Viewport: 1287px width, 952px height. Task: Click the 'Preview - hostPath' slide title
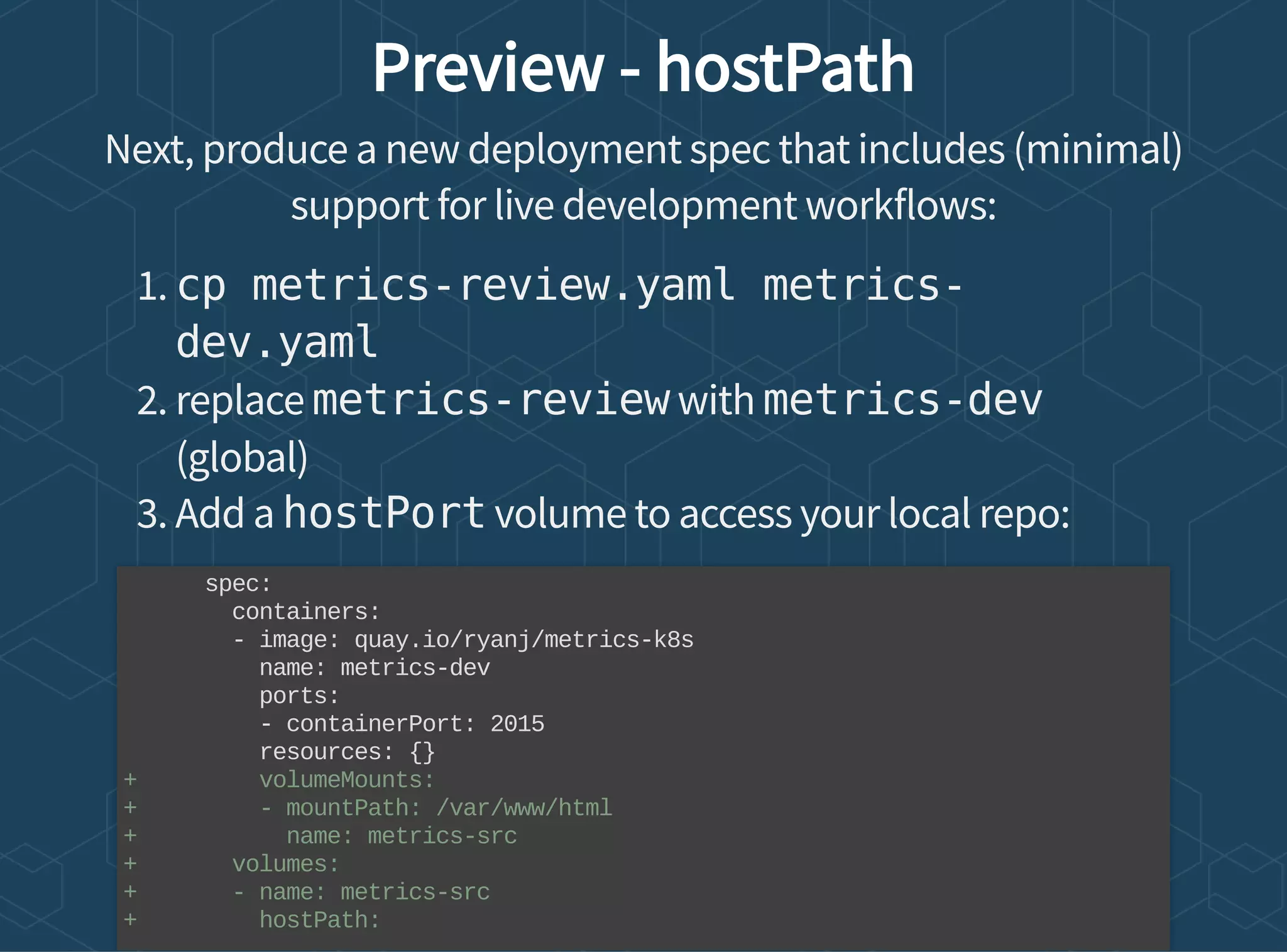[643, 68]
